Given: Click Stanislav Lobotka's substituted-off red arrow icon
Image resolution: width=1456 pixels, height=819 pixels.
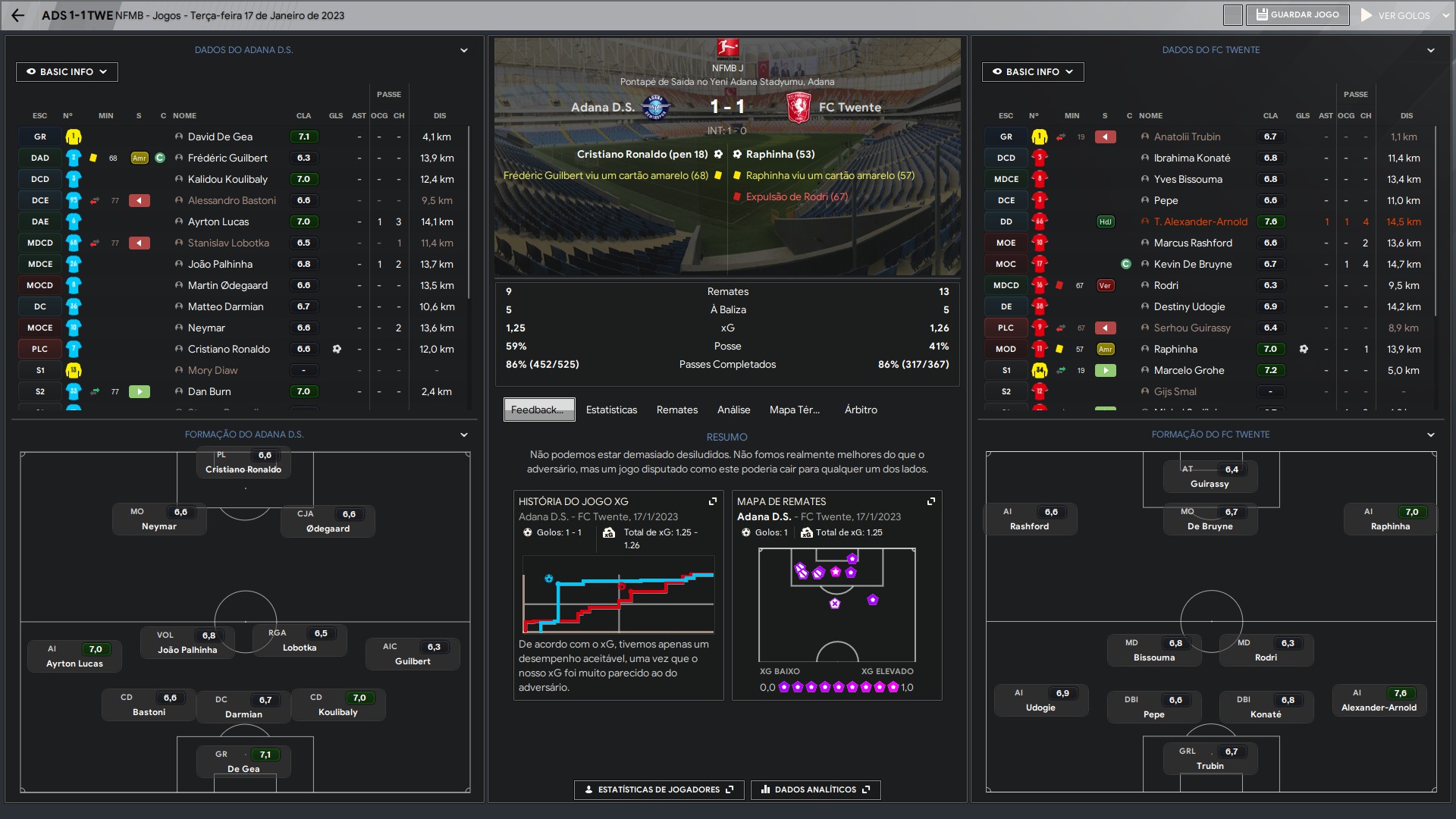Looking at the screenshot, I should coord(140,243).
